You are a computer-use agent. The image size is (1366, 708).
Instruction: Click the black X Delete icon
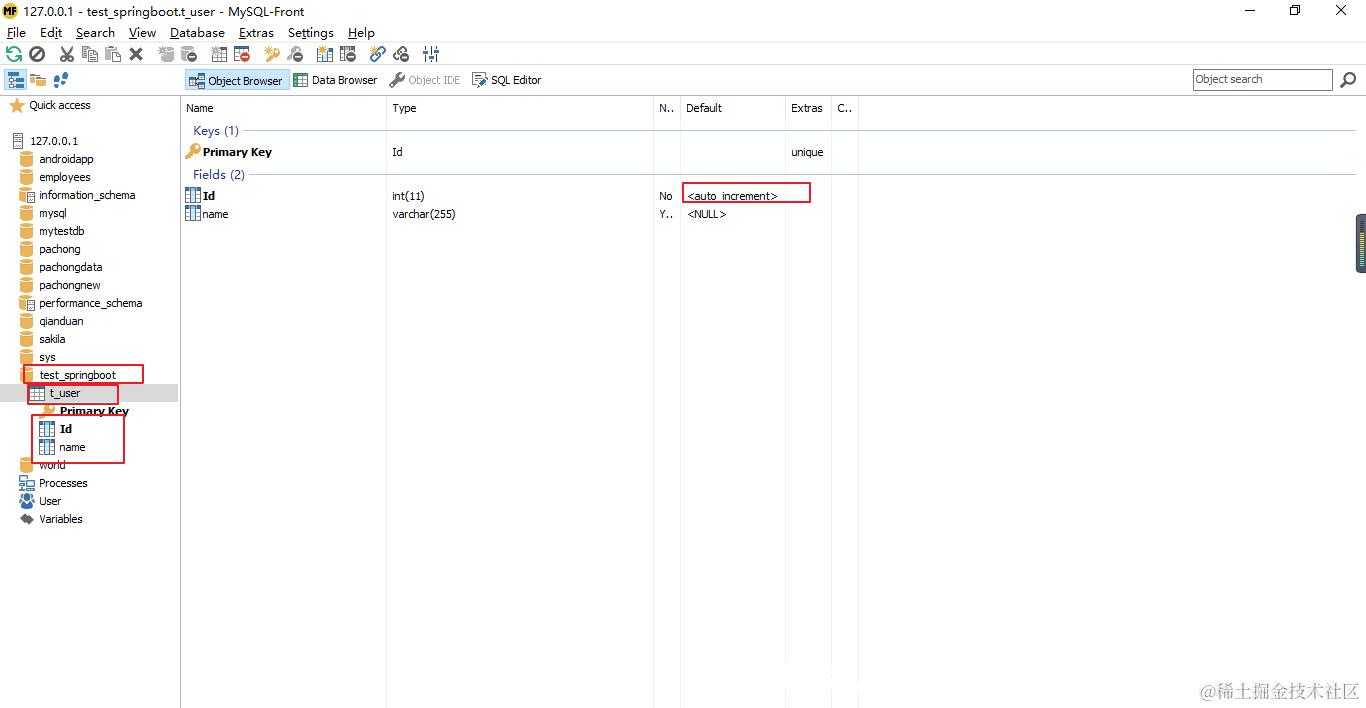click(136, 54)
